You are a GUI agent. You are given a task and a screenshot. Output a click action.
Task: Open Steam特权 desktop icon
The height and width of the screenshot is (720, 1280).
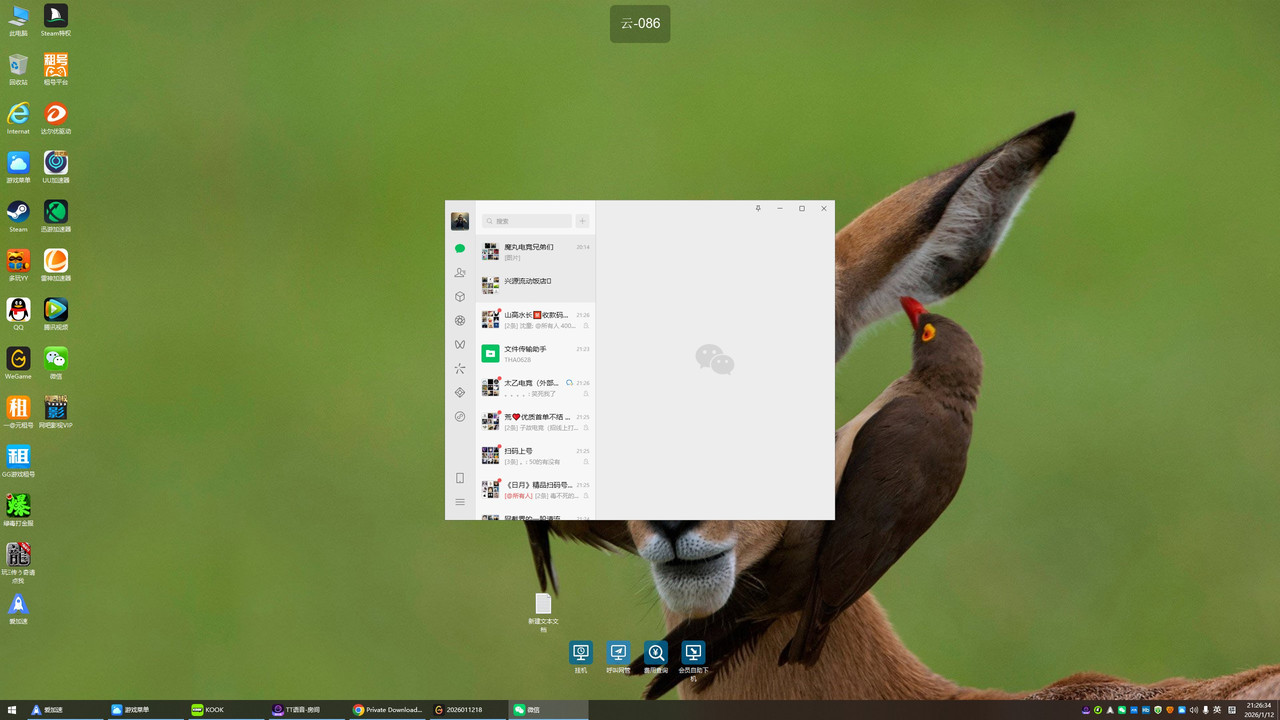point(56,20)
